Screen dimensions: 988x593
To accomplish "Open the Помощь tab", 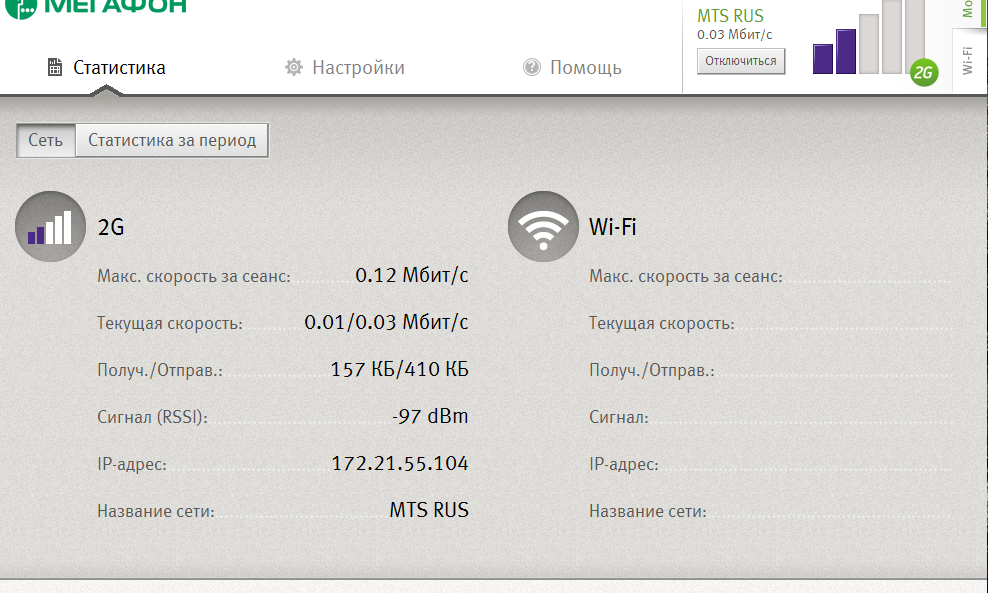I will pyautogui.click(x=572, y=67).
